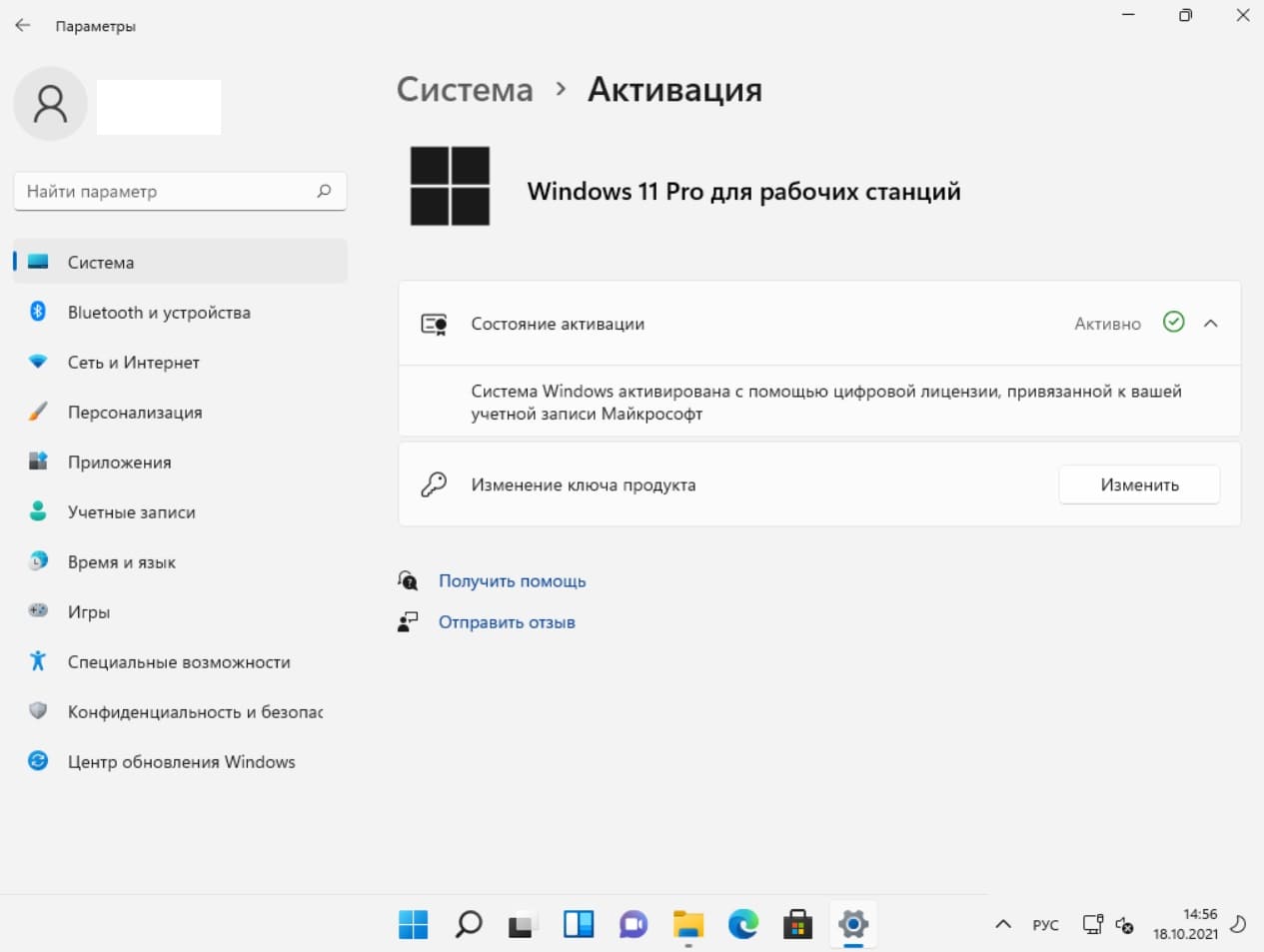Click the Время и язык globe clock icon
This screenshot has height=952, width=1264.
[x=38, y=560]
